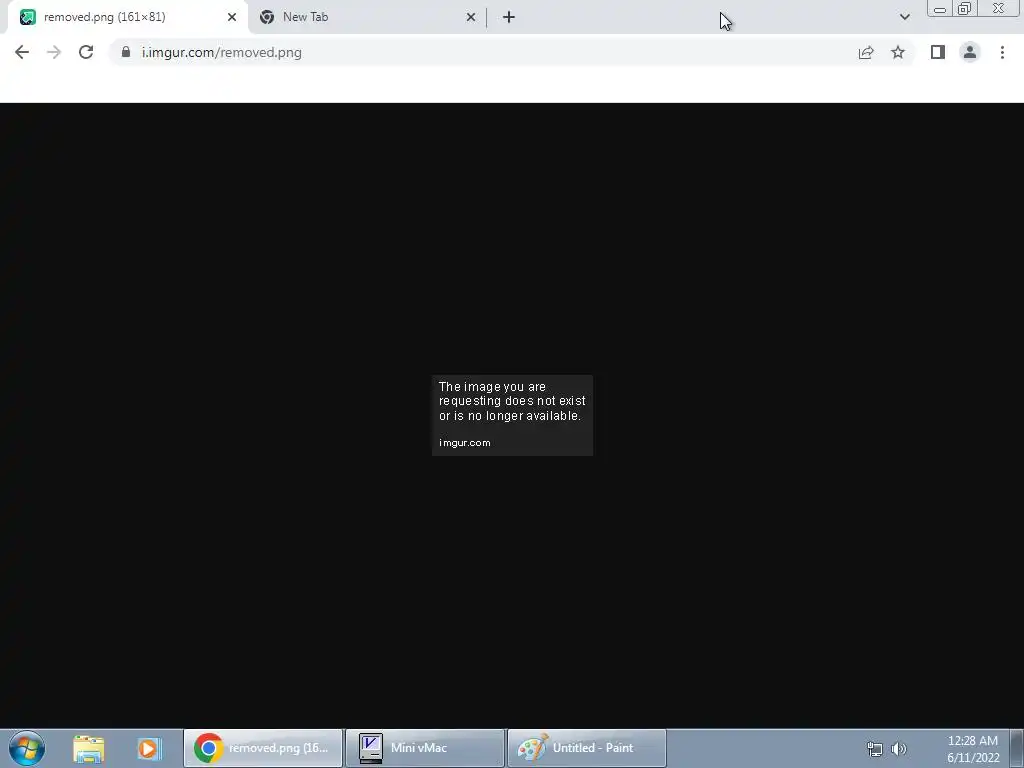Go back to the previous page
1024x768 pixels.
point(22,52)
